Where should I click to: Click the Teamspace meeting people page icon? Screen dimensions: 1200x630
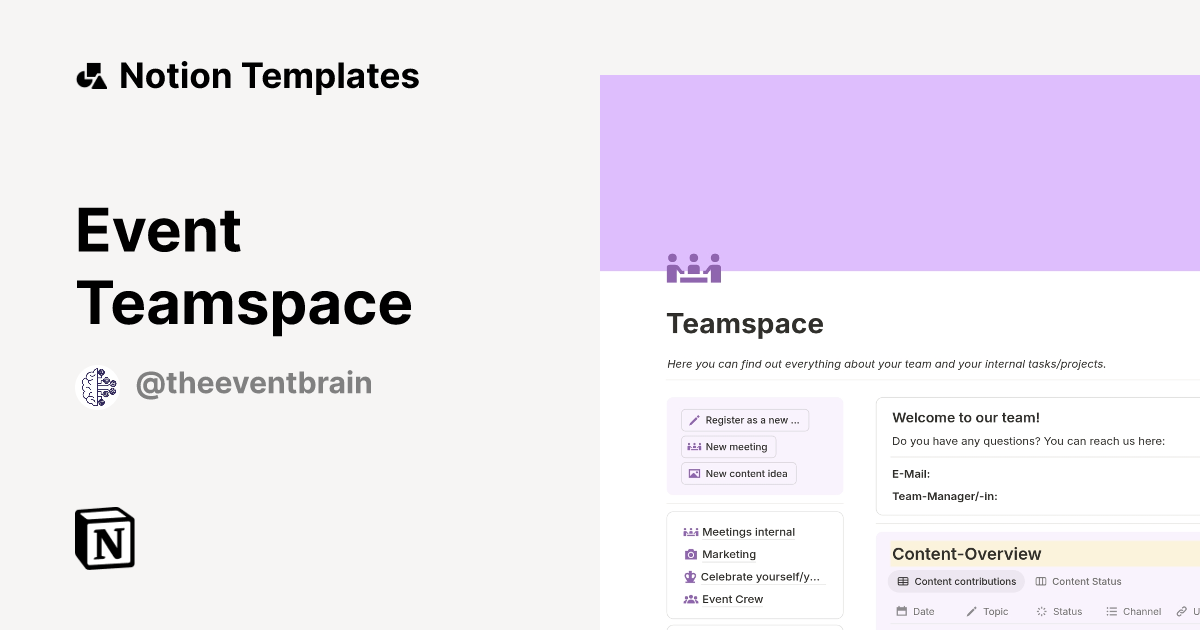tap(693, 268)
